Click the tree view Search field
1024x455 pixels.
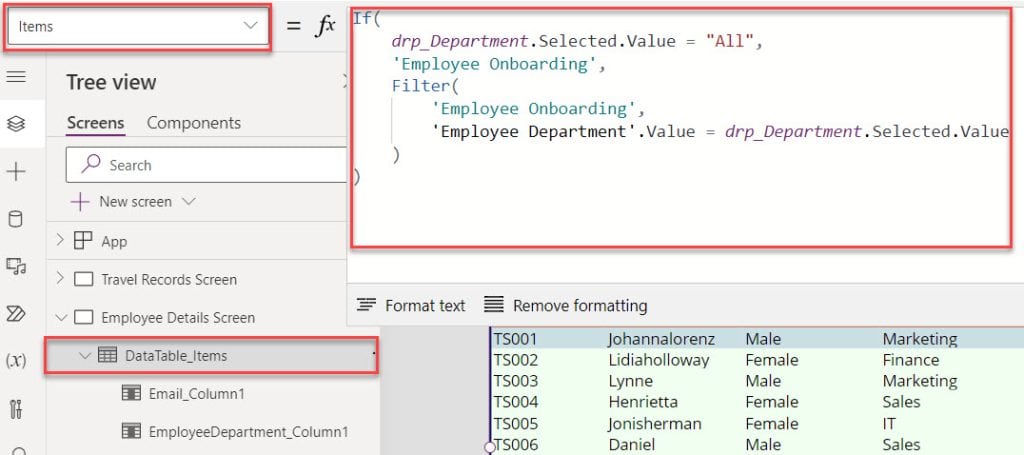(x=206, y=165)
